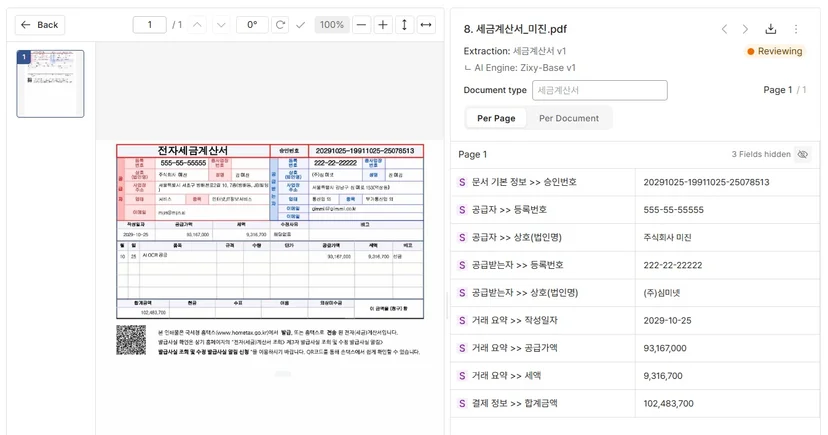
Task: Click the 전자세금계산서 title in the document
Action: pyautogui.click(x=193, y=150)
